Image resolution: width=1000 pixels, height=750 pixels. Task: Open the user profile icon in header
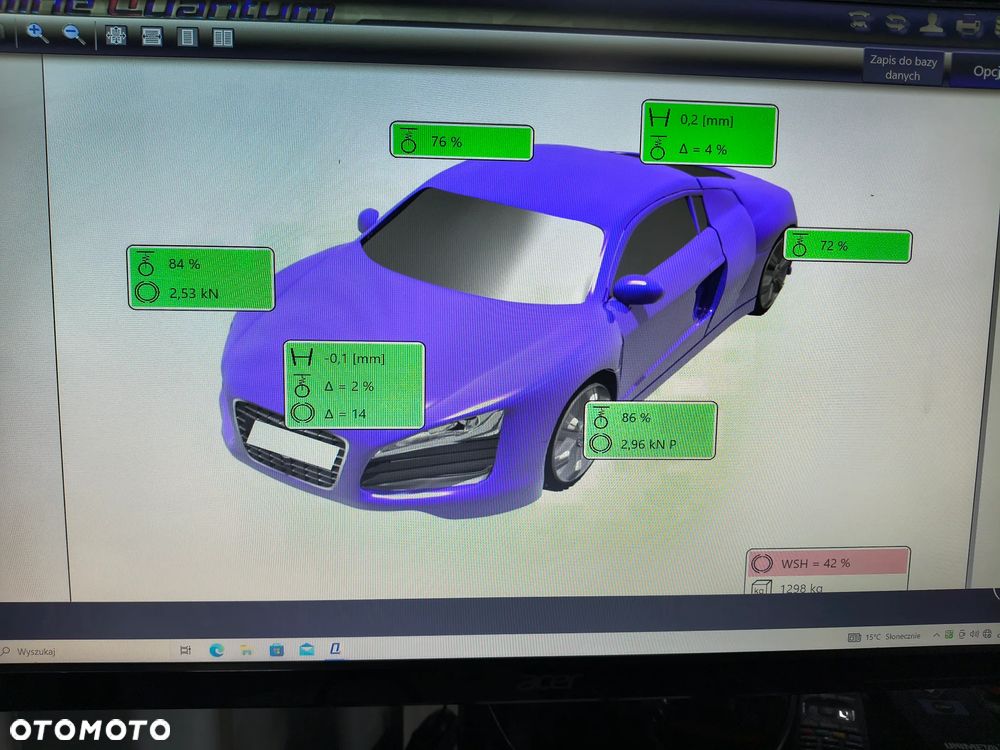click(932, 24)
